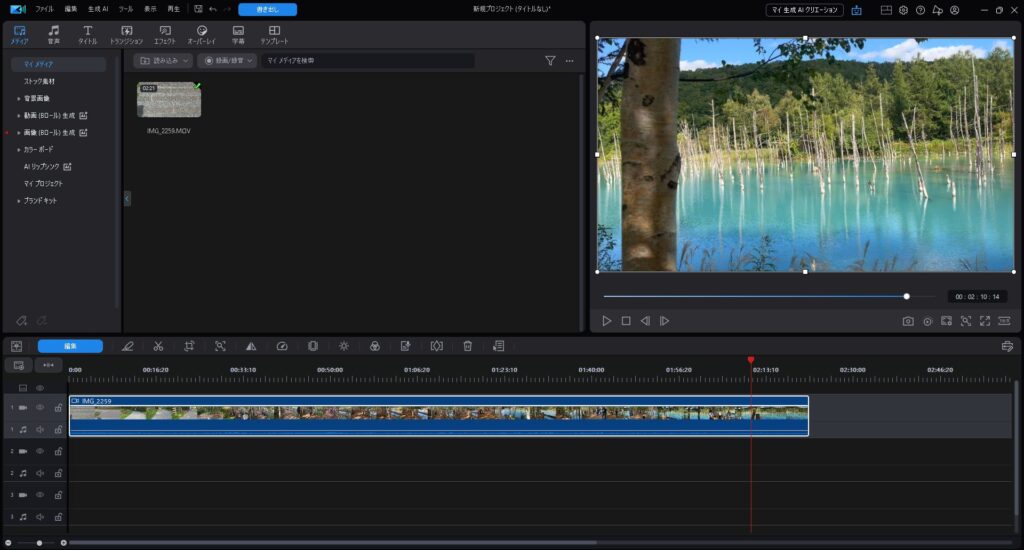Click the more tools list icon

click(498, 346)
